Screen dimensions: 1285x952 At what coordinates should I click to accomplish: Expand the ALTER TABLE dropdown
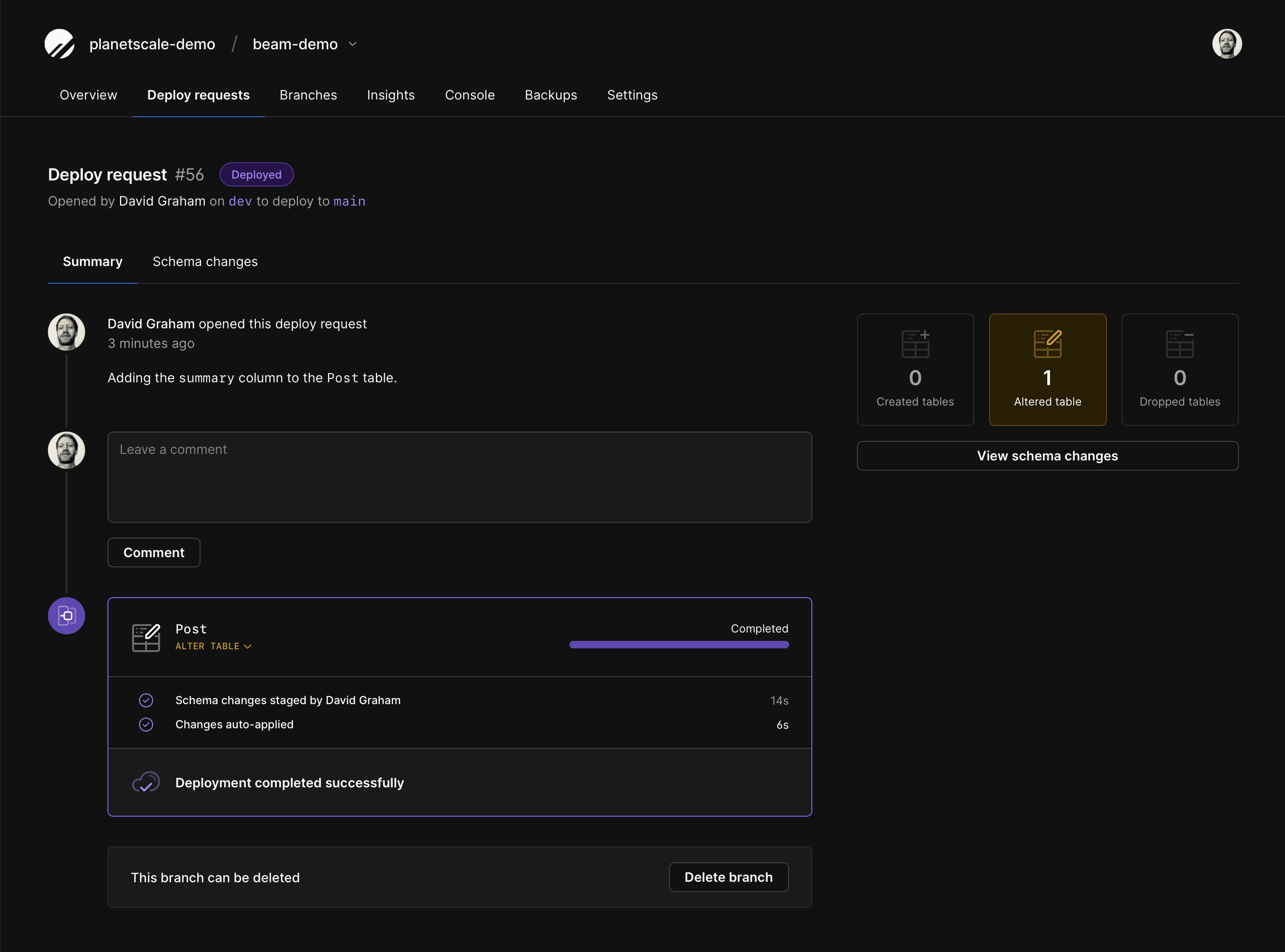[x=213, y=645]
